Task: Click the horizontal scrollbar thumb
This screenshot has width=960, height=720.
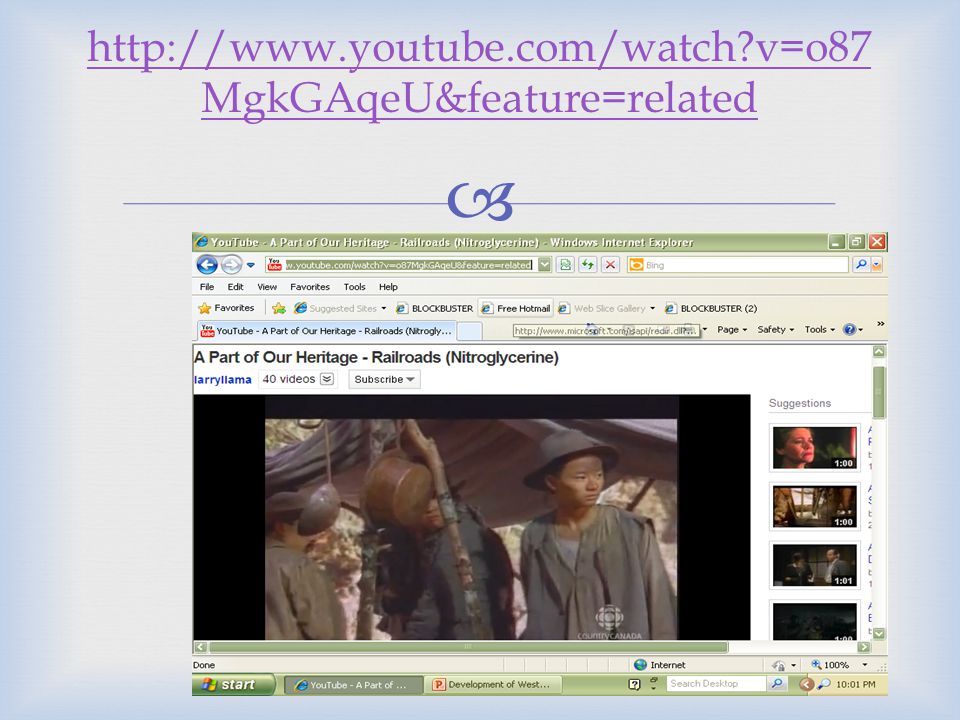Action: coord(468,647)
